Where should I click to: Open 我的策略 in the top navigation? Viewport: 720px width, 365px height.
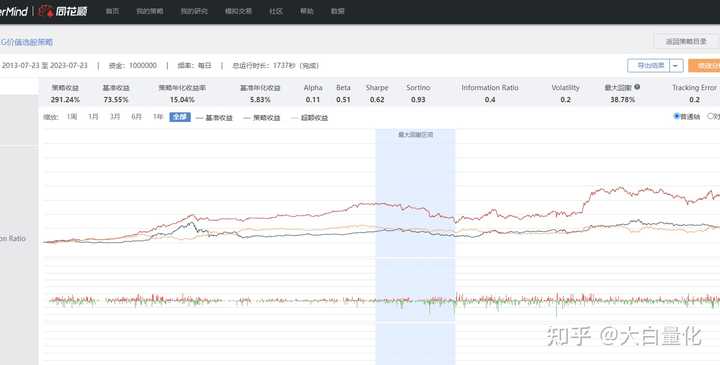point(150,11)
